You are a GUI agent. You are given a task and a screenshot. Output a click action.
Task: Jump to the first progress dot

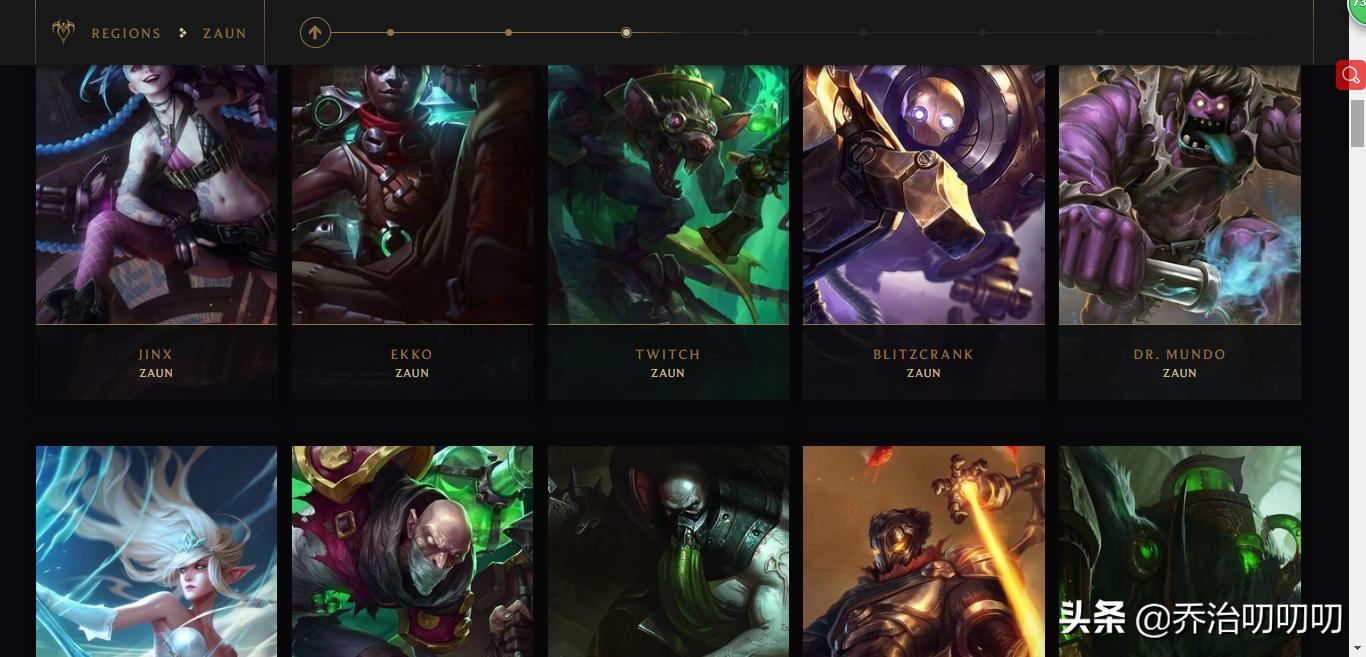[390, 33]
